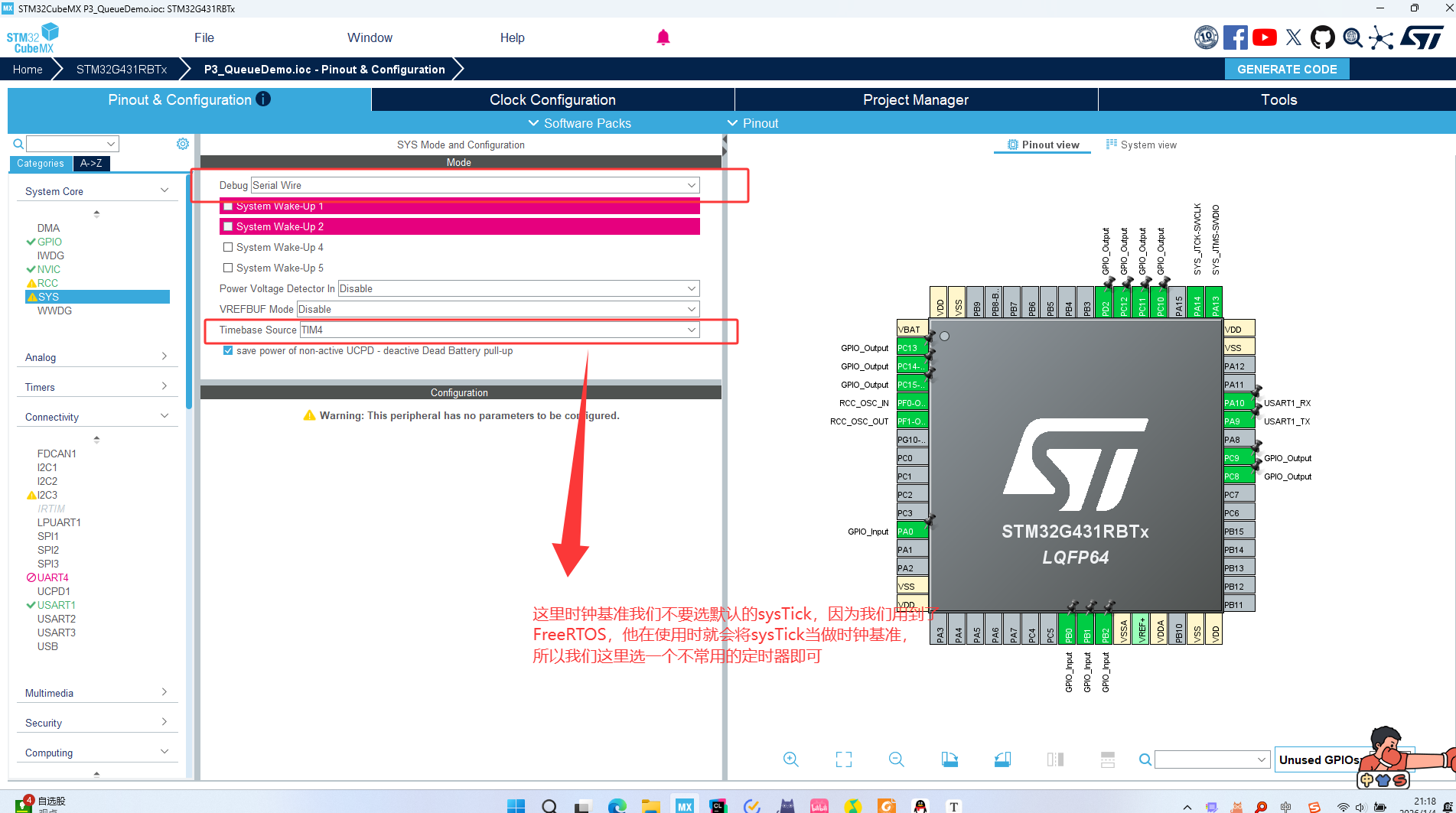Zoom in on the pinout view
The height and width of the screenshot is (813, 1456).
click(x=791, y=759)
